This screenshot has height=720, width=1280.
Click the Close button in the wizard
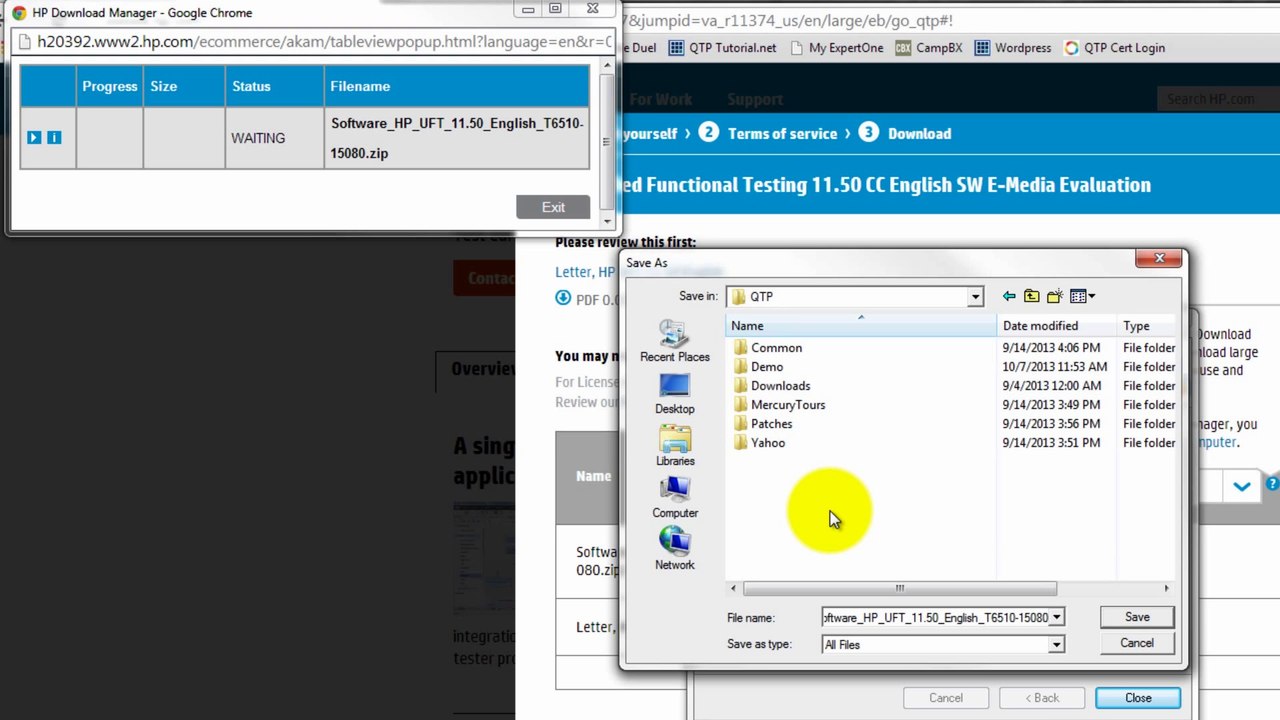[1138, 698]
